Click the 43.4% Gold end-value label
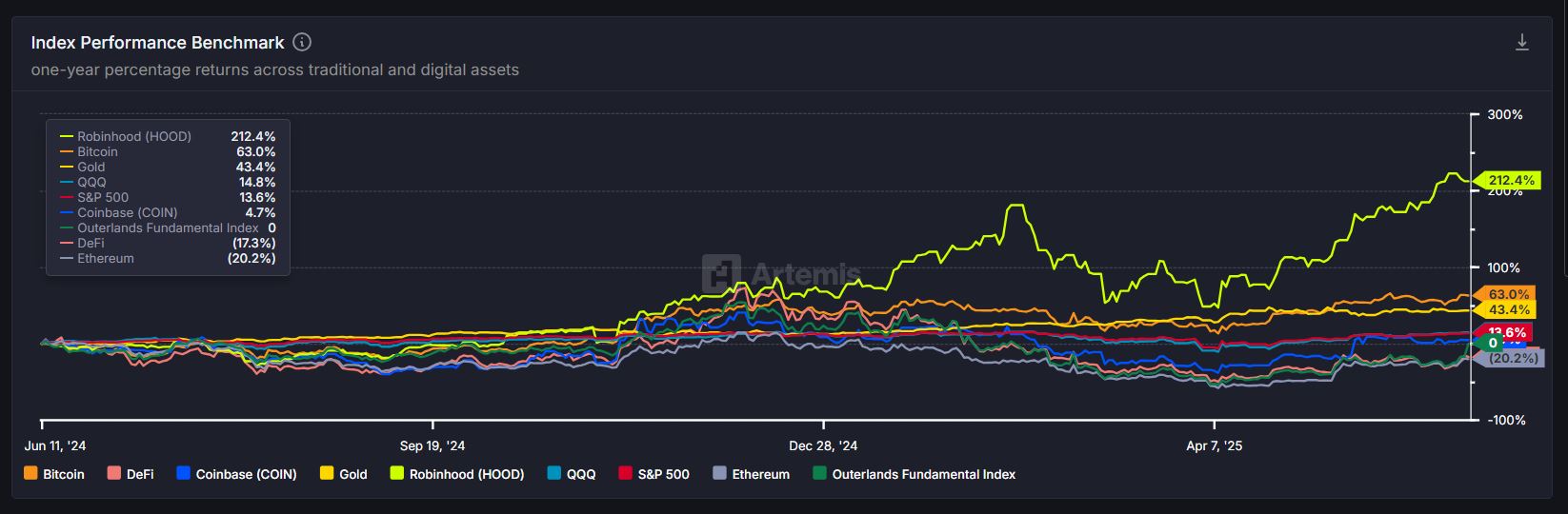The width and height of the screenshot is (1568, 514). click(1505, 309)
